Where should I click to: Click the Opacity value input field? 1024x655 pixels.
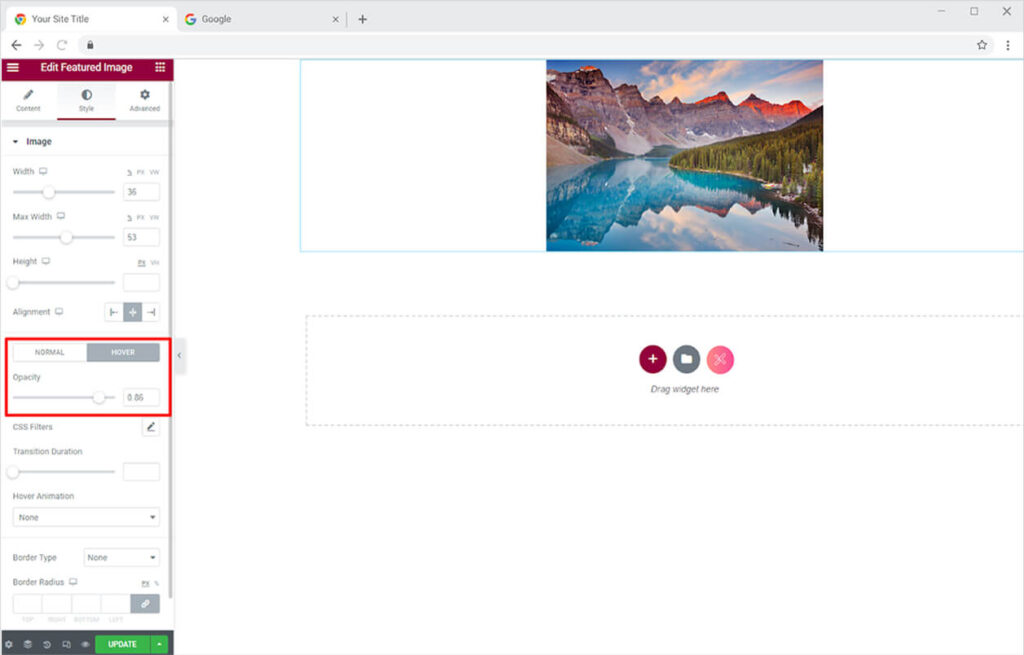141,397
